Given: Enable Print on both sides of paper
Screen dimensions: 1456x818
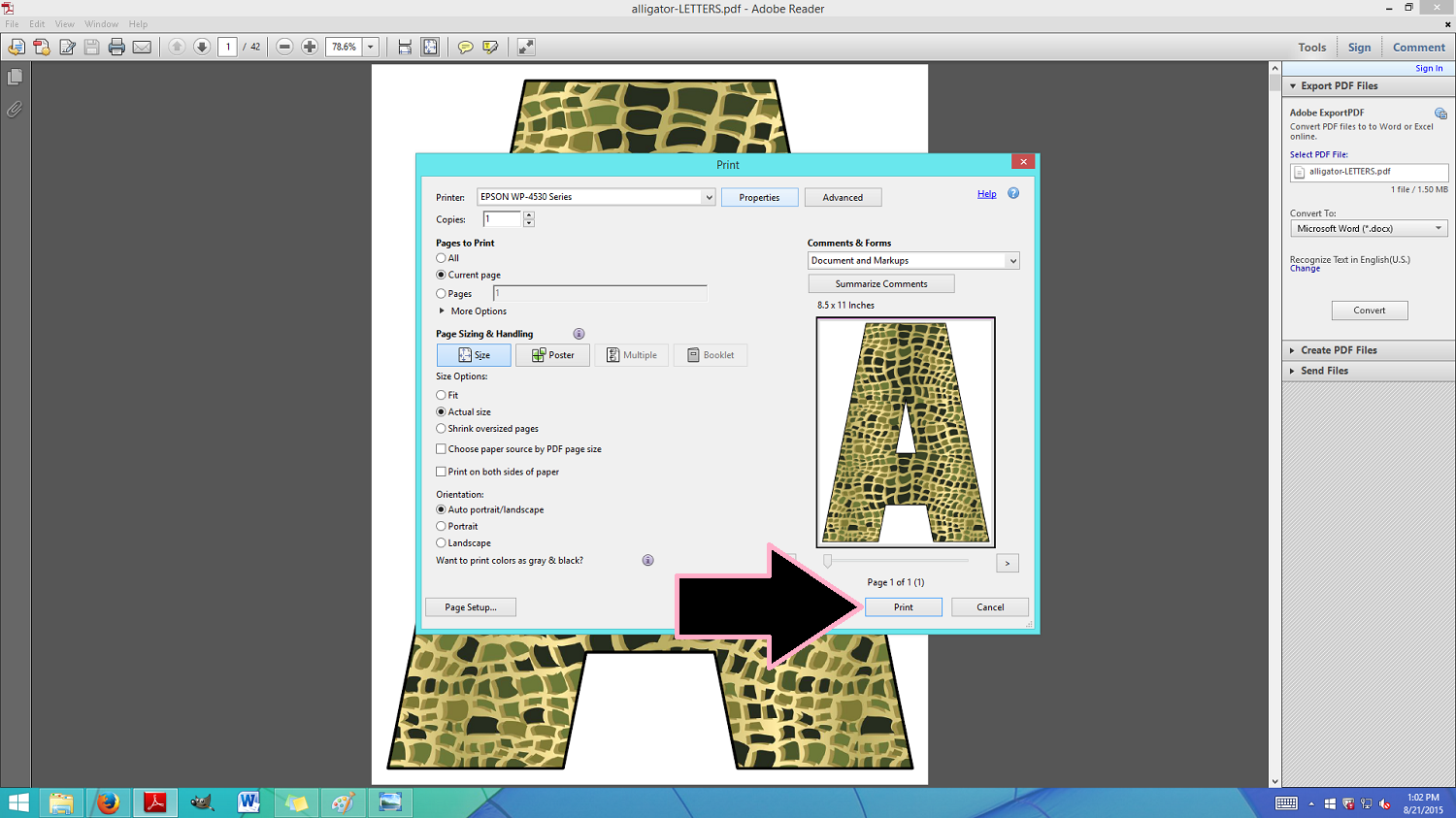Looking at the screenshot, I should [441, 472].
